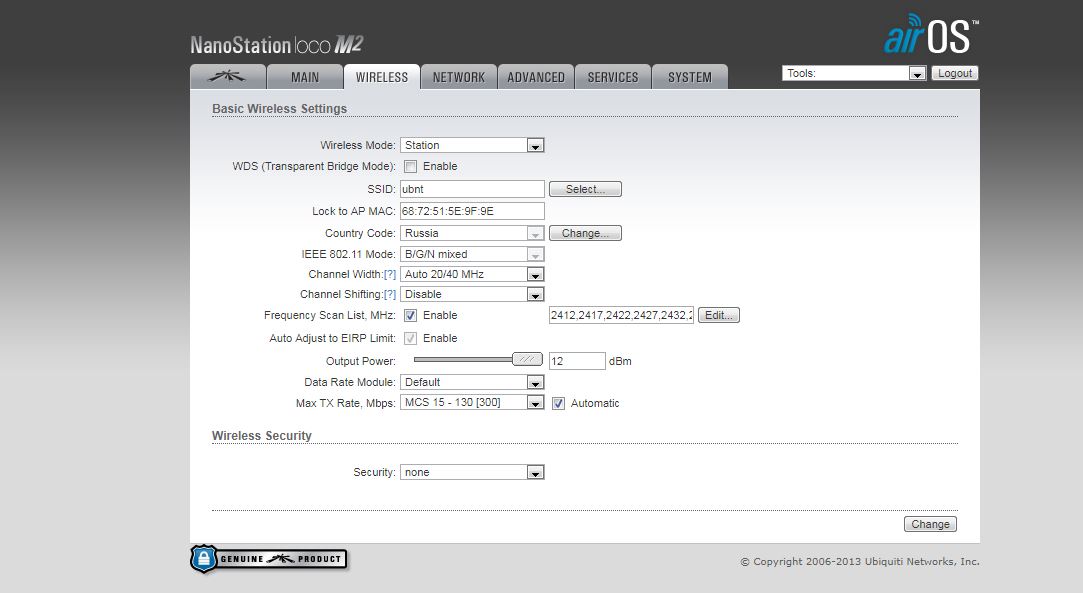1083x593 pixels.
Task: Toggle Frequency Scan List Enable checkbox
Action: pos(411,315)
